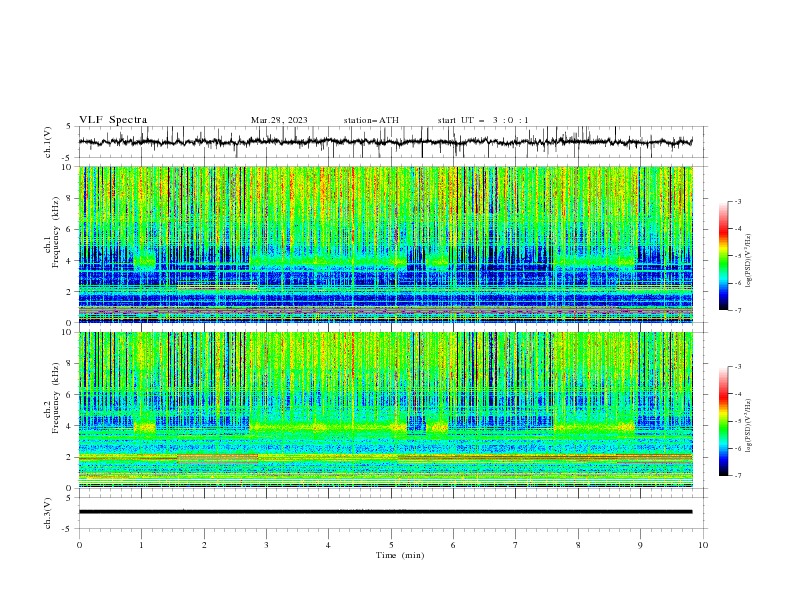The image size is (792, 612).
Task: Click the "5" tick on the ch.1(V) axis
Action: coord(69,127)
